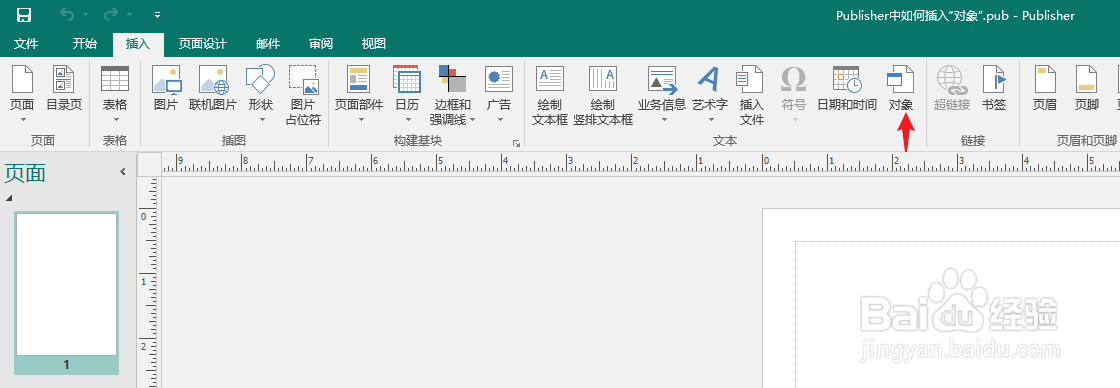1120x388 pixels.
Task: Click the 页脚 footer icon
Action: click(1086, 79)
